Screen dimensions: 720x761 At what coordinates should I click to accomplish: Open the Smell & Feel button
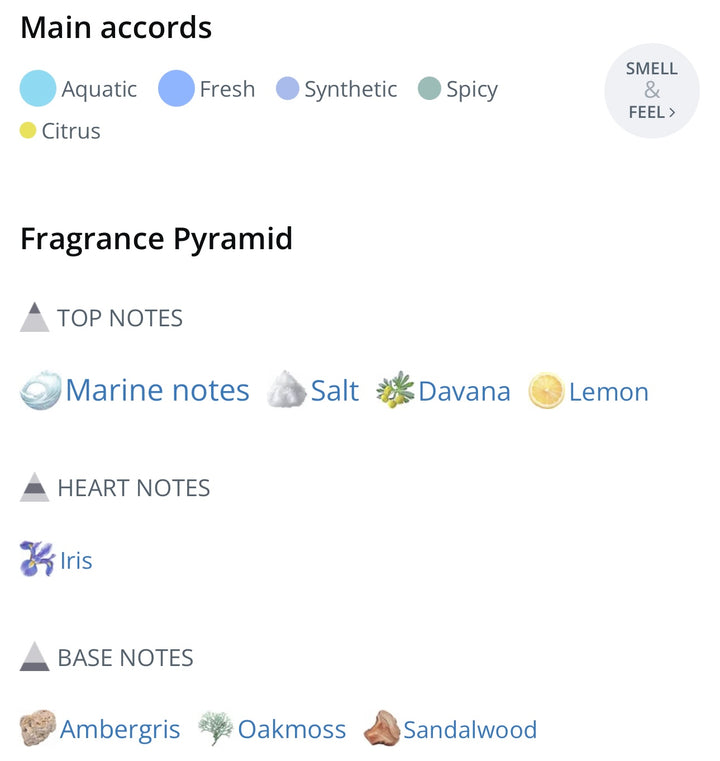coord(652,91)
